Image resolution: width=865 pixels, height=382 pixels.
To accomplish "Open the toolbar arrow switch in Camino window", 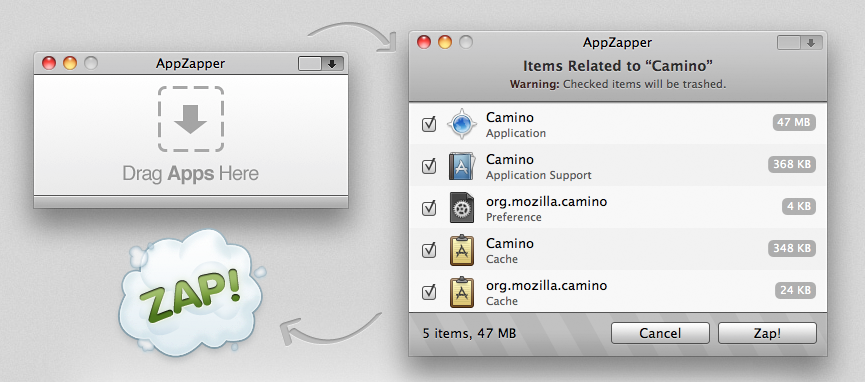I will [x=800, y=43].
